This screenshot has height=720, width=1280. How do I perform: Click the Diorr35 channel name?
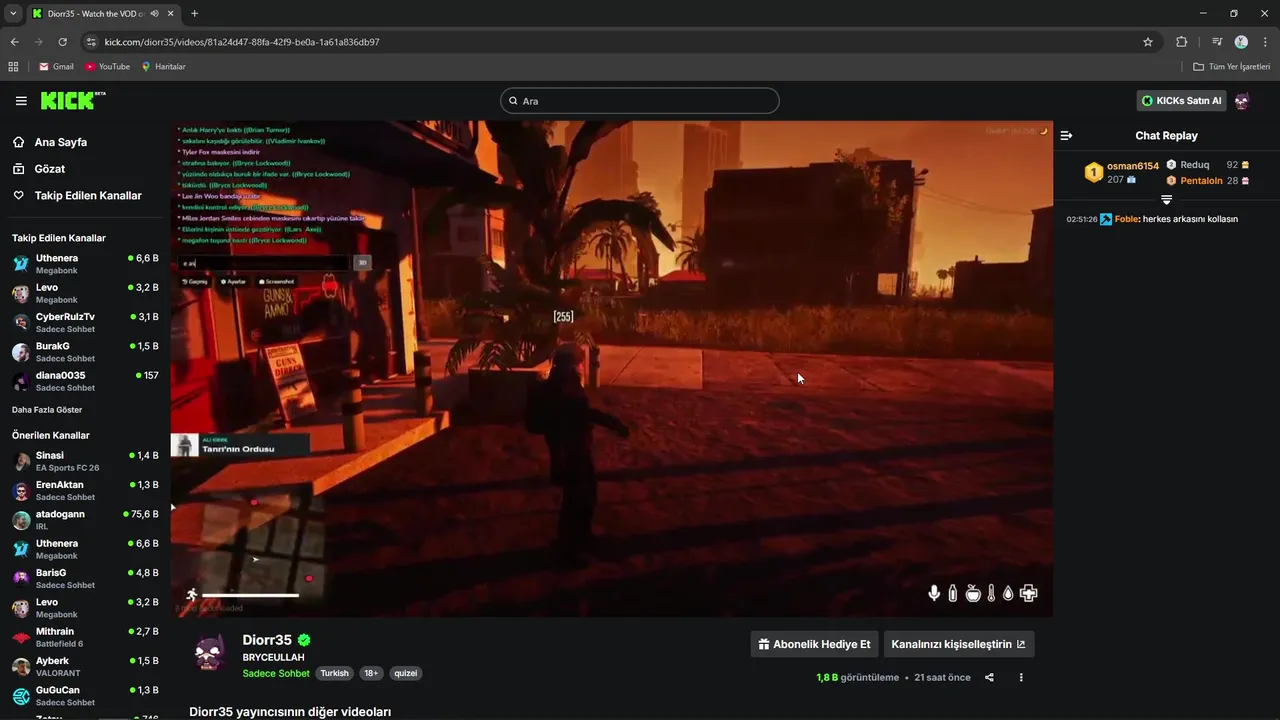[267, 640]
